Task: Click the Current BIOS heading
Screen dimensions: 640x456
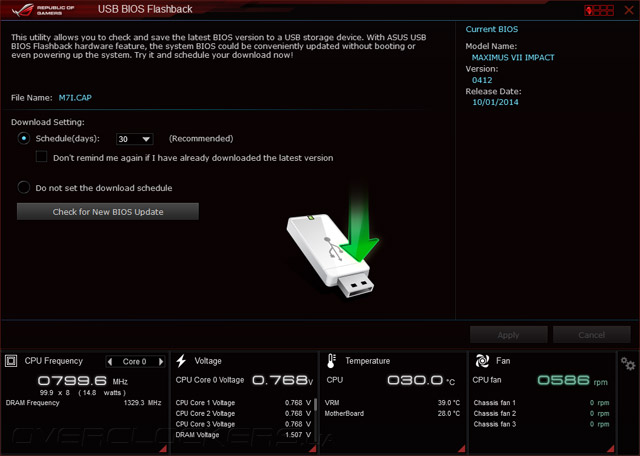Action: [x=491, y=29]
